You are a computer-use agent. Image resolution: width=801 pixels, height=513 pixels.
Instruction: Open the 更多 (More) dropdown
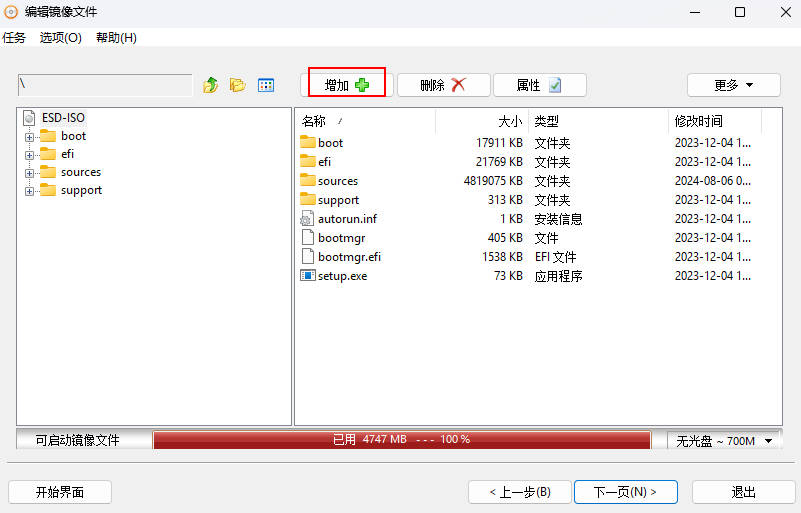point(733,85)
